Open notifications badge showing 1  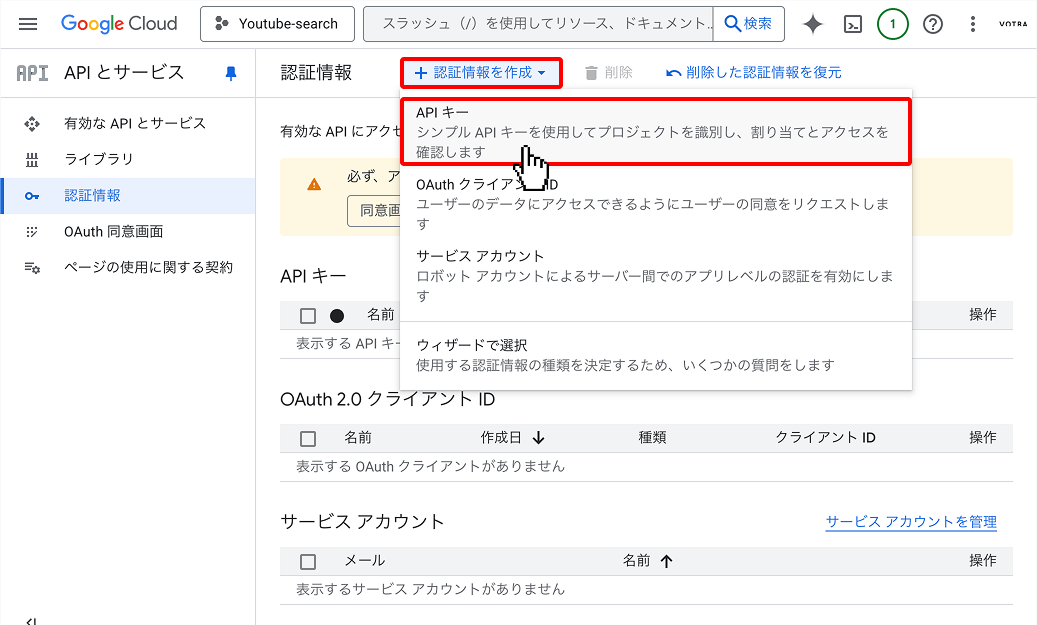(893, 24)
